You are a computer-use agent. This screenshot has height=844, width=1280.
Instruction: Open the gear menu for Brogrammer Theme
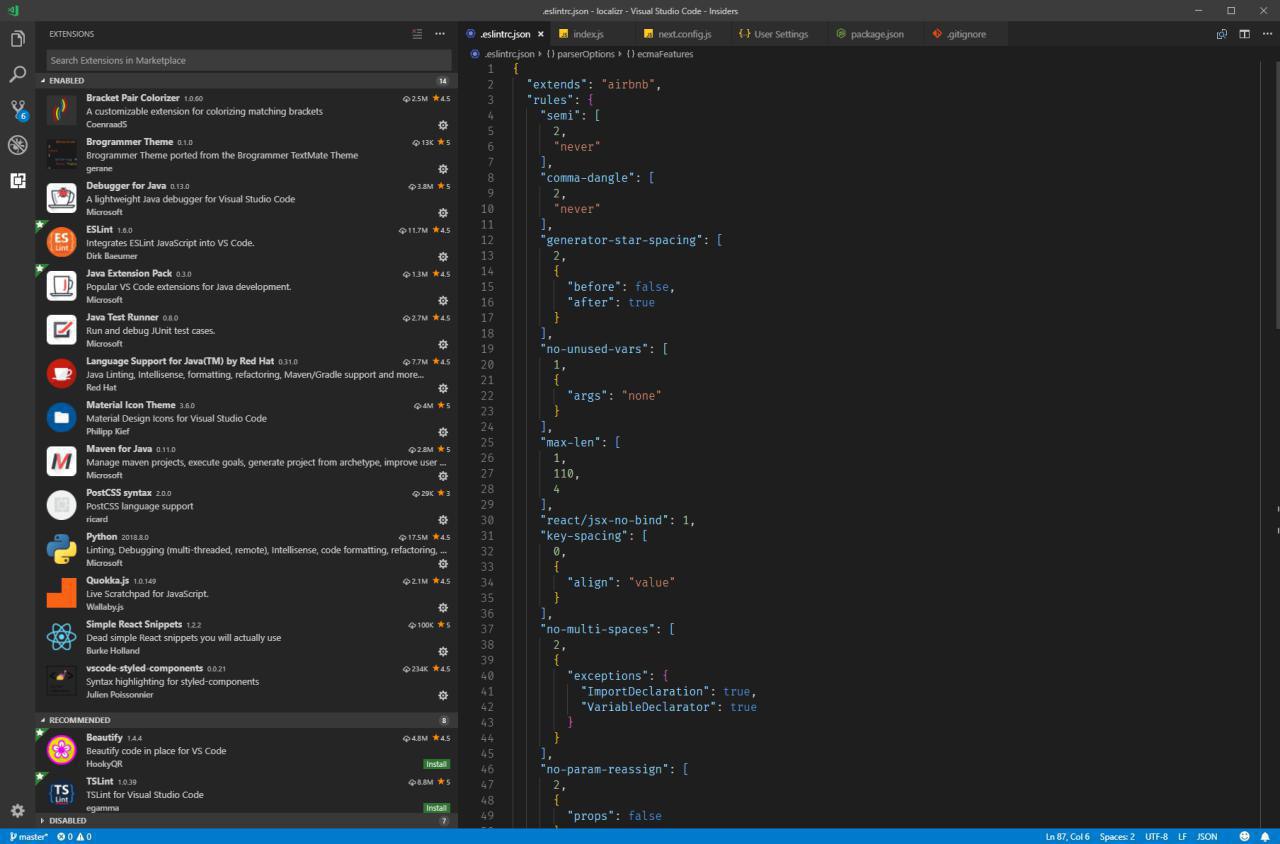pos(443,169)
